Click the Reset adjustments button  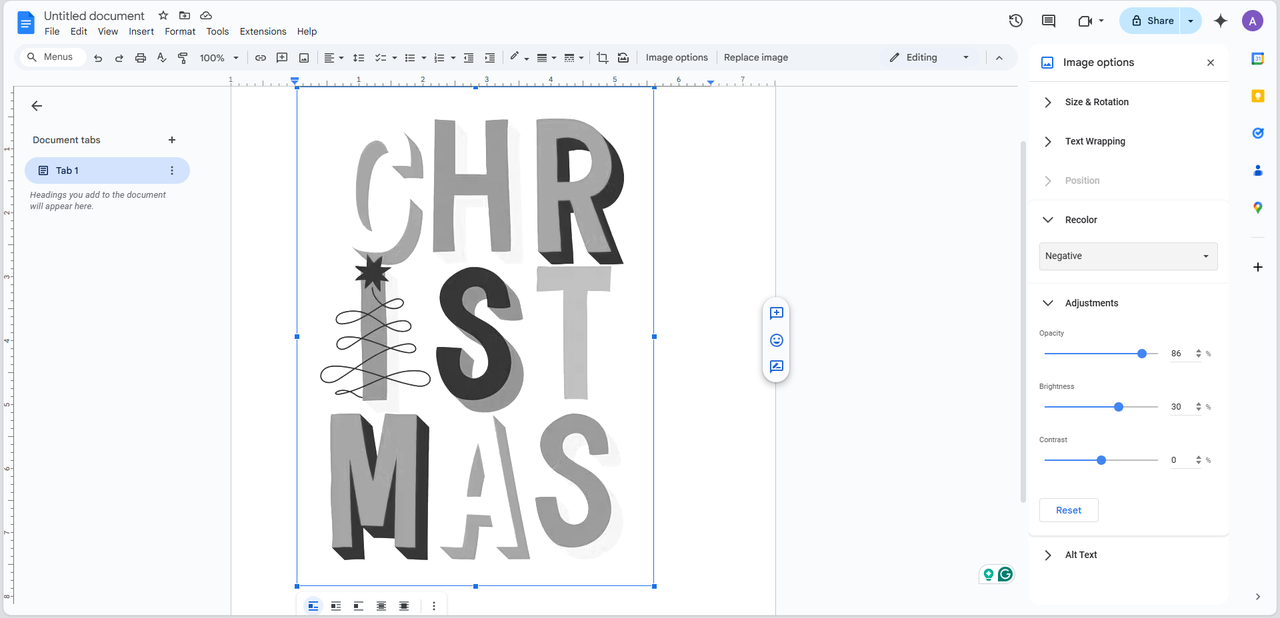pos(1068,510)
